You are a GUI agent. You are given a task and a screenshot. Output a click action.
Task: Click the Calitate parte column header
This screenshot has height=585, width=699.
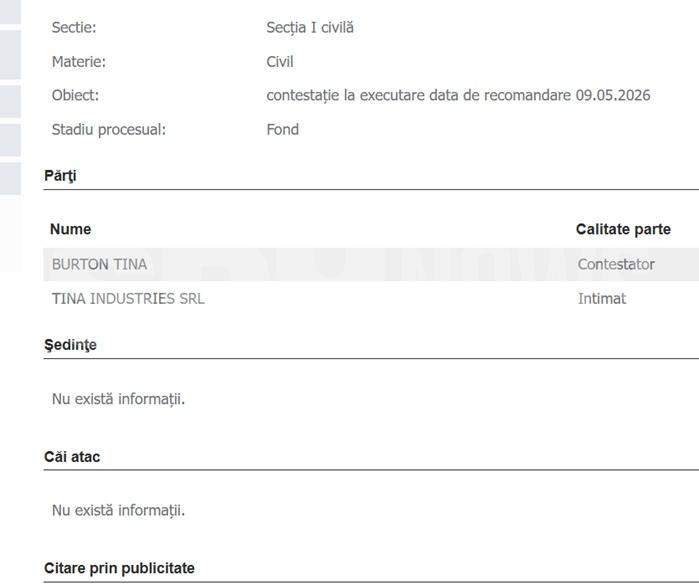point(623,229)
